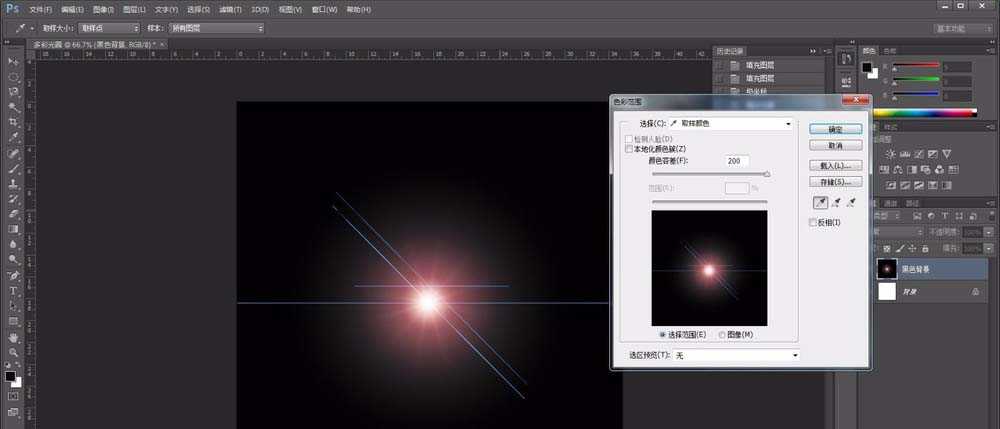Select the 图像 radio button

coord(723,334)
